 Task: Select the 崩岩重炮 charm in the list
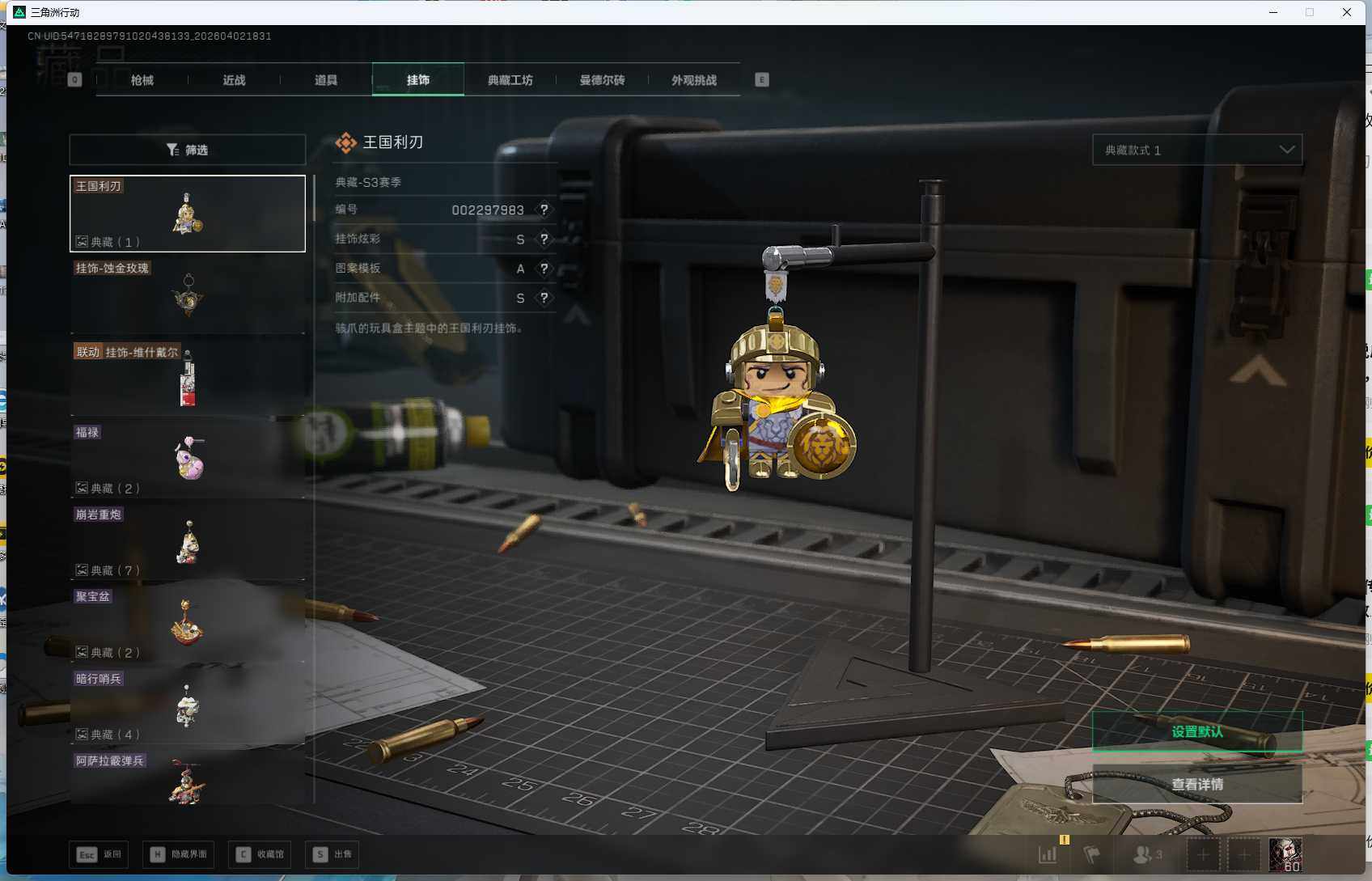click(188, 542)
